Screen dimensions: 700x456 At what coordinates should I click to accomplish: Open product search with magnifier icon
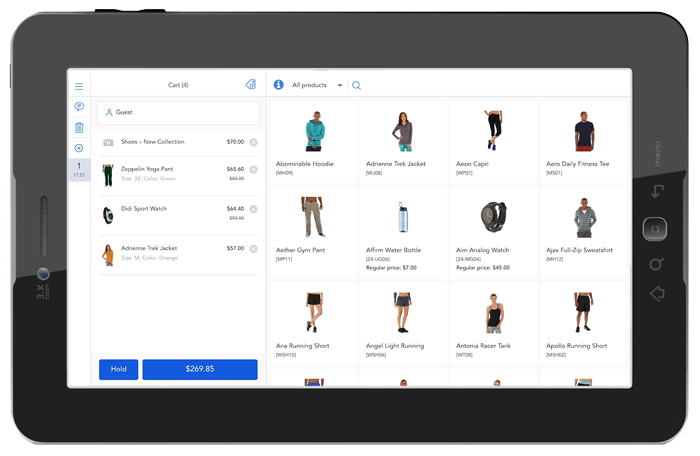(357, 86)
